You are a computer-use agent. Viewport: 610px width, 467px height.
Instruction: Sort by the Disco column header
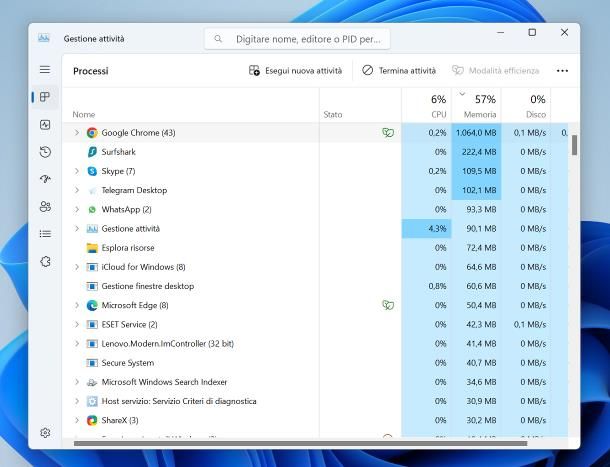(526, 105)
